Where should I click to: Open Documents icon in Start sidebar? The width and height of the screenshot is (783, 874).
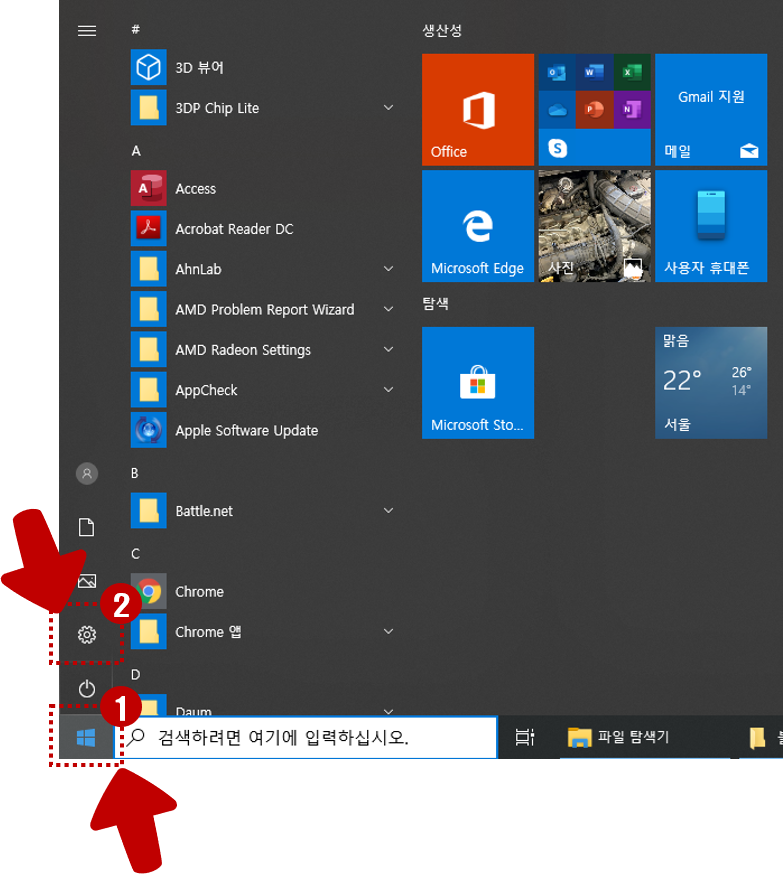[86, 527]
